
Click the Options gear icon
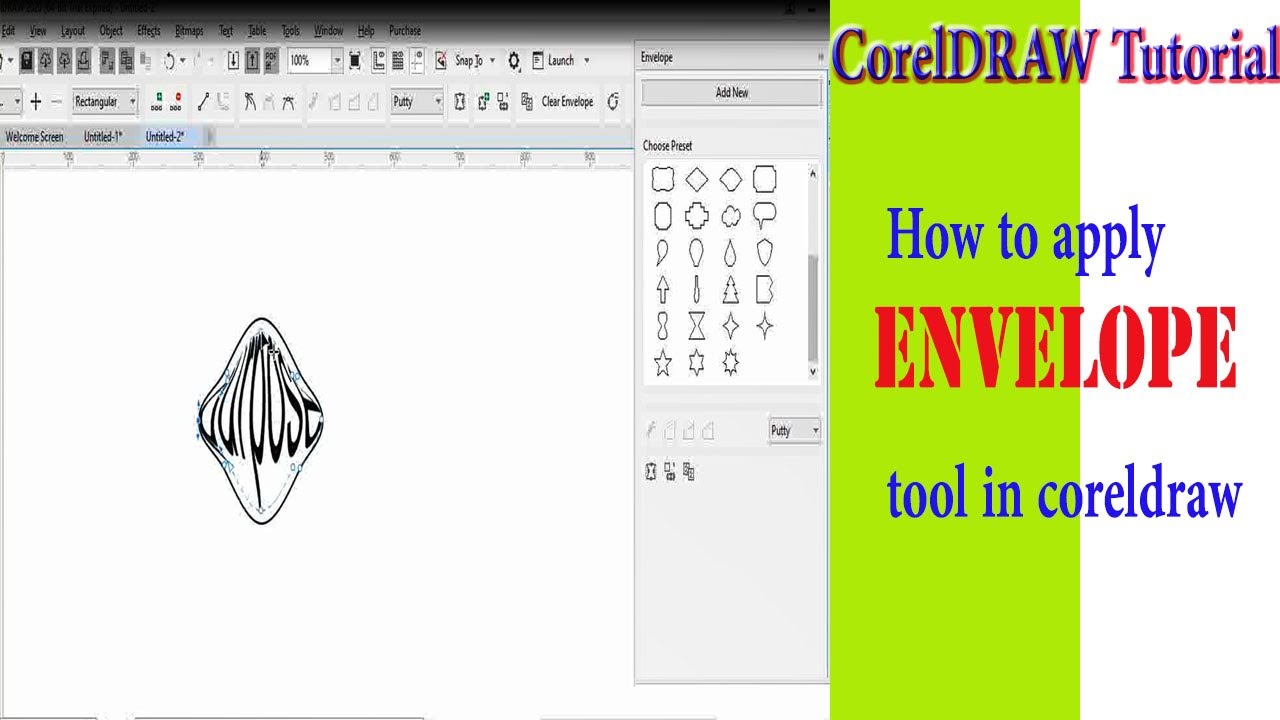click(x=514, y=61)
